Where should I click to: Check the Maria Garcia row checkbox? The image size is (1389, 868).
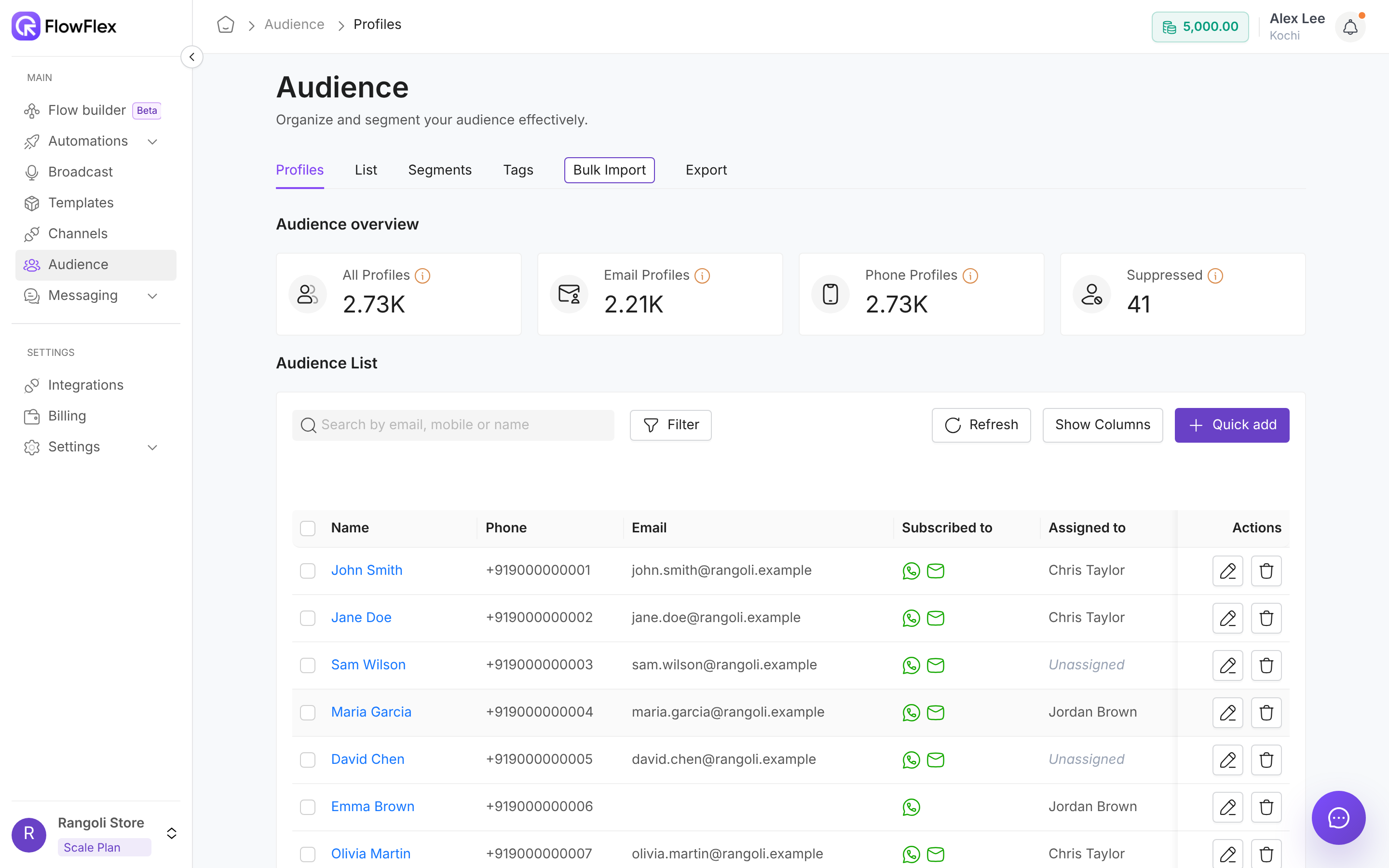pyautogui.click(x=308, y=712)
